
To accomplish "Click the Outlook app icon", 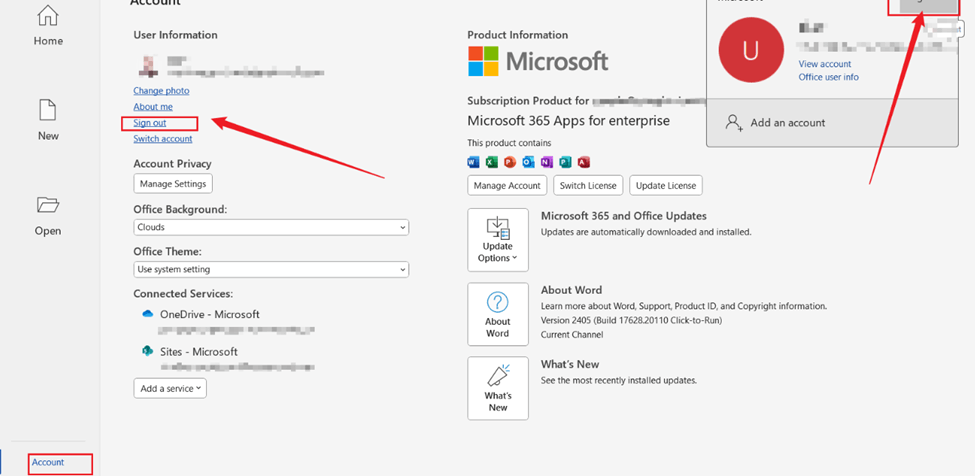I will 529,162.
